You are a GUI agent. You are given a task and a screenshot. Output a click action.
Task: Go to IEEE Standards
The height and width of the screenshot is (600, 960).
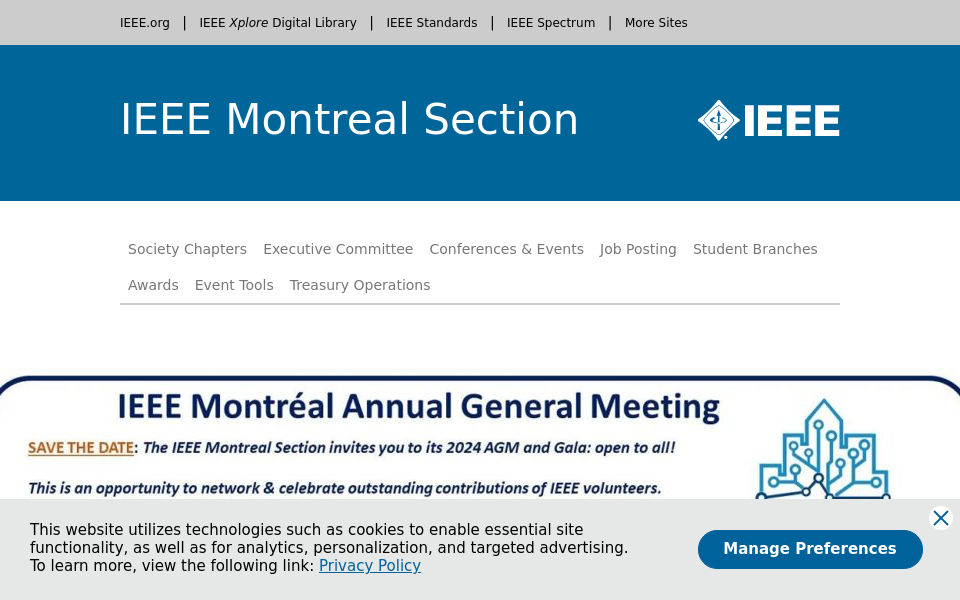431,23
